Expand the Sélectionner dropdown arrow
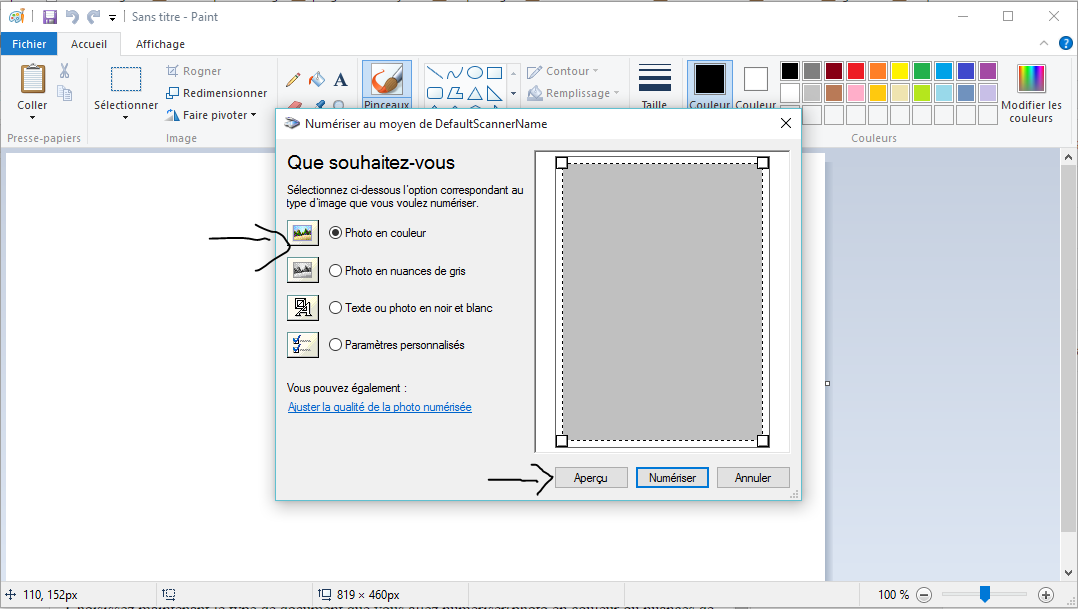Screen dimensions: 1078x609 pyautogui.click(x=126, y=118)
